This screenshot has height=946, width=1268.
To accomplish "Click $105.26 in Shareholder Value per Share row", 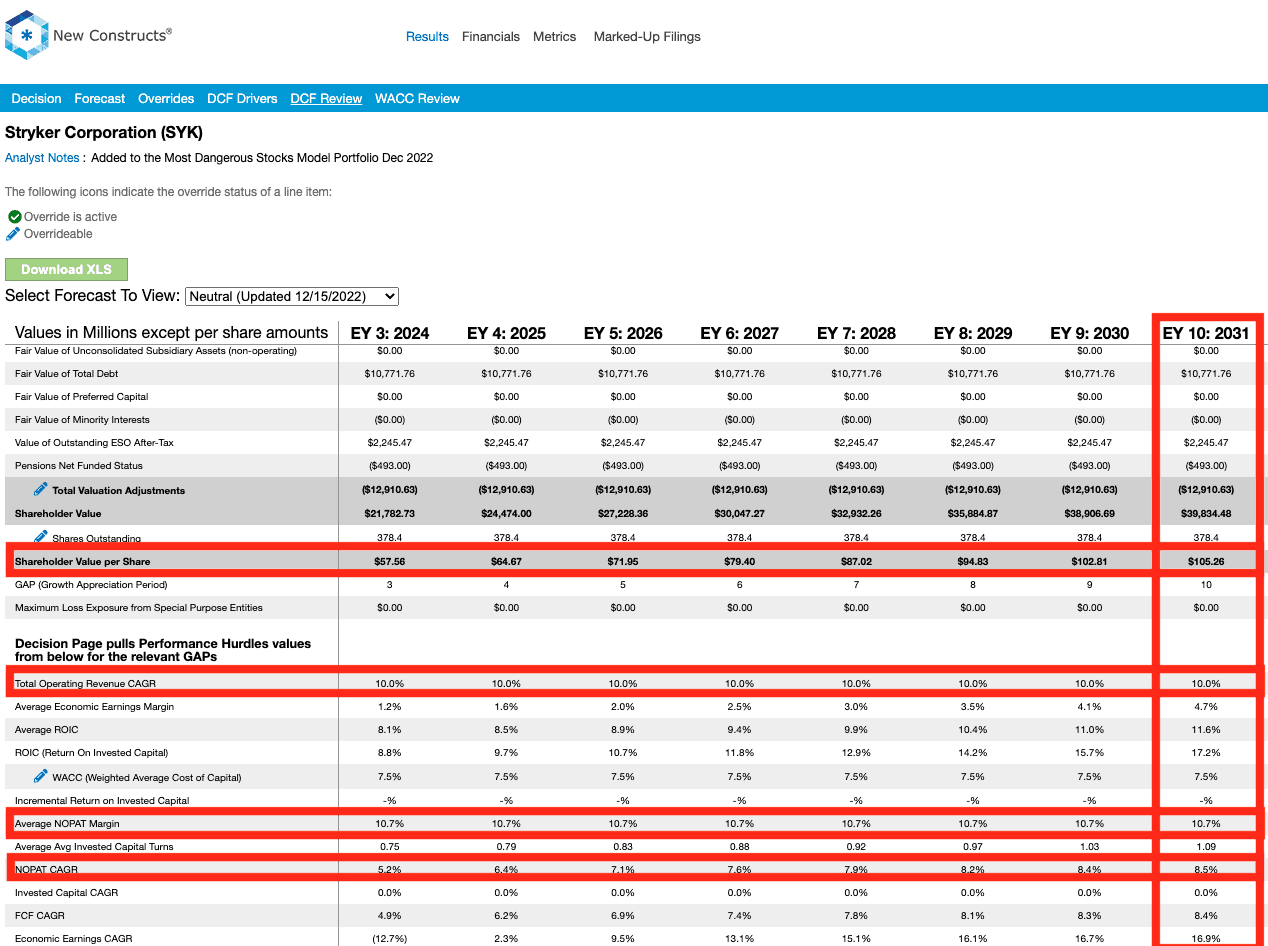I will [1206, 562].
